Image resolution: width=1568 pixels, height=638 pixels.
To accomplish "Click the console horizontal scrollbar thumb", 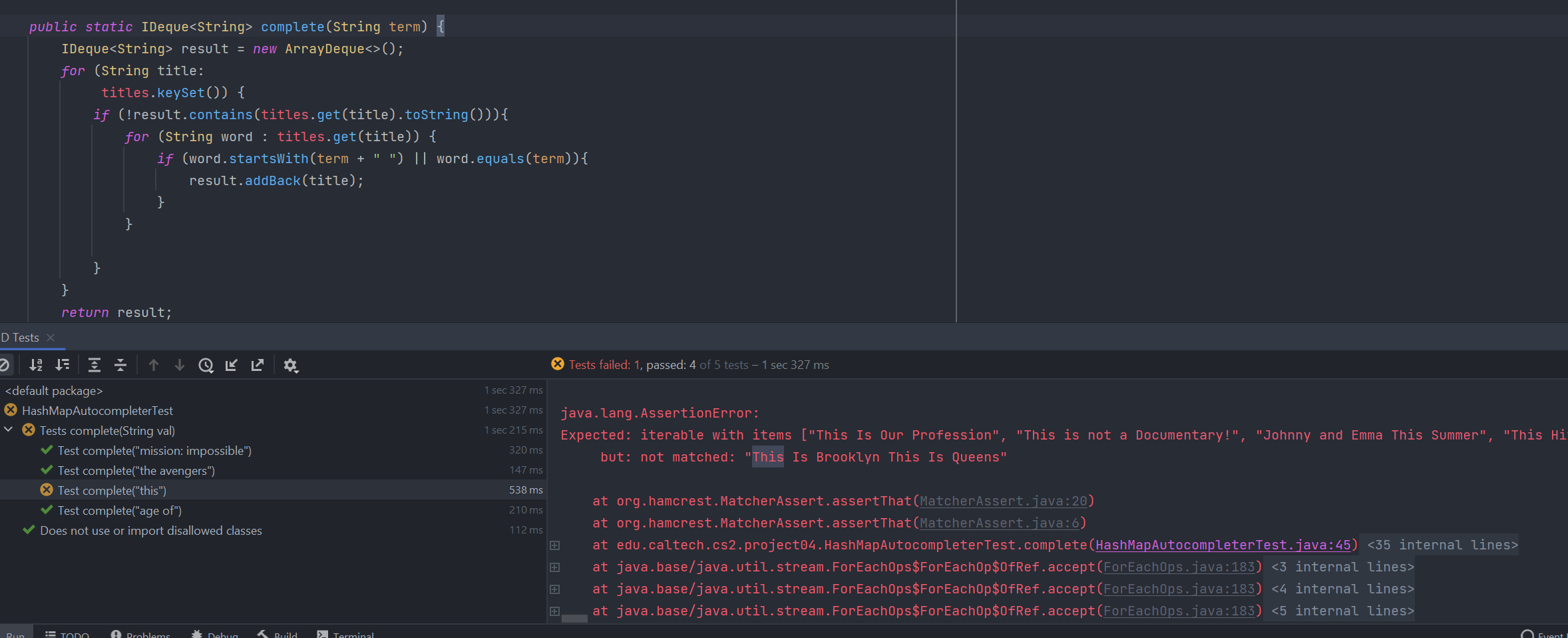I will coord(574,619).
